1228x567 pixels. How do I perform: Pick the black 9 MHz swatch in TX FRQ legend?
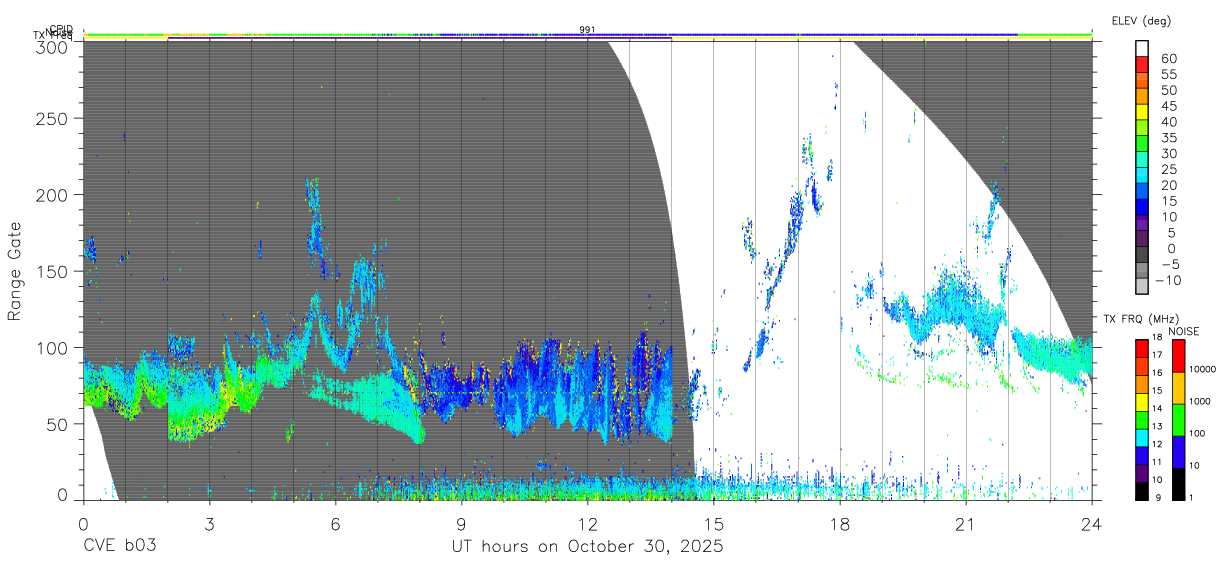point(1142,491)
